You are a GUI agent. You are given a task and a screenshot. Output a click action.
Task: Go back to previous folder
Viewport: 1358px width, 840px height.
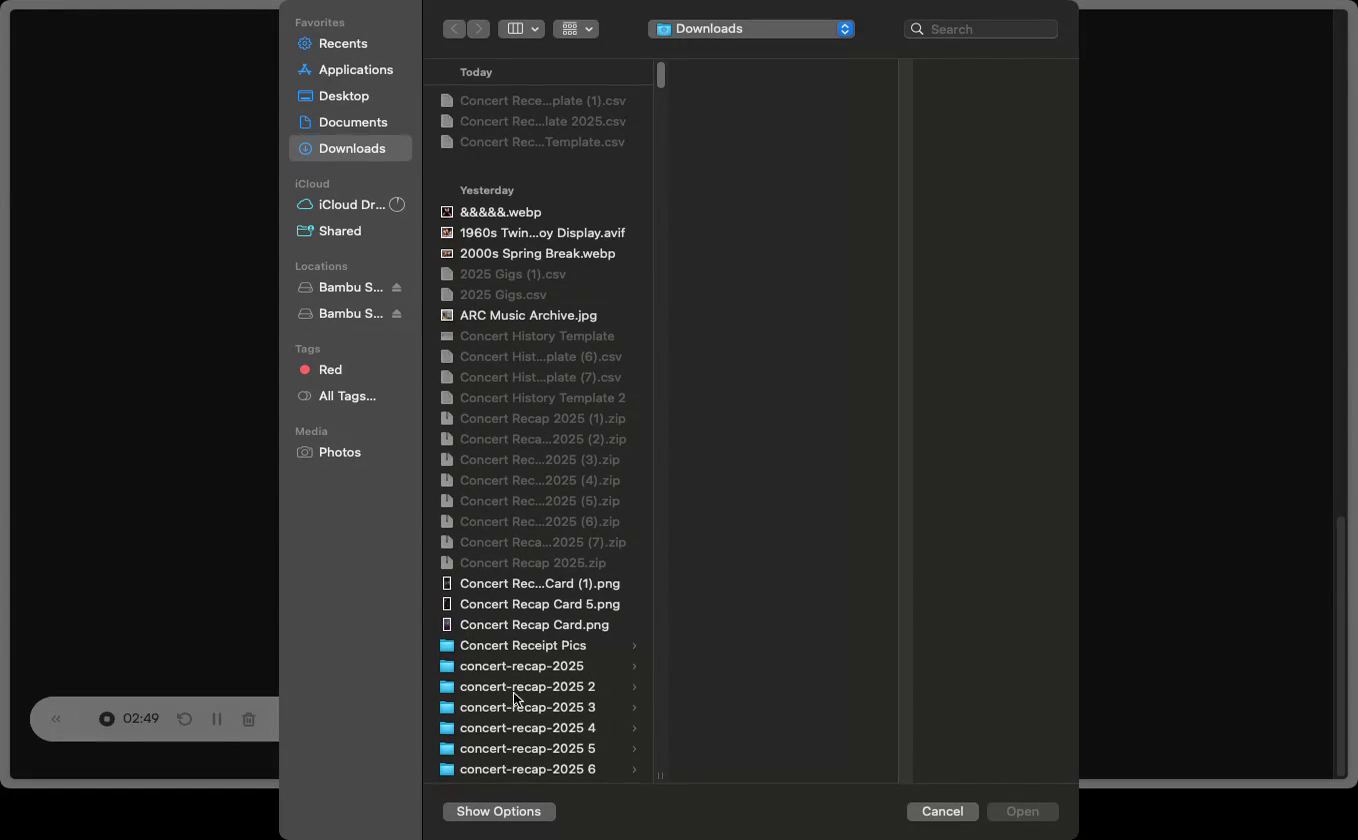(455, 29)
